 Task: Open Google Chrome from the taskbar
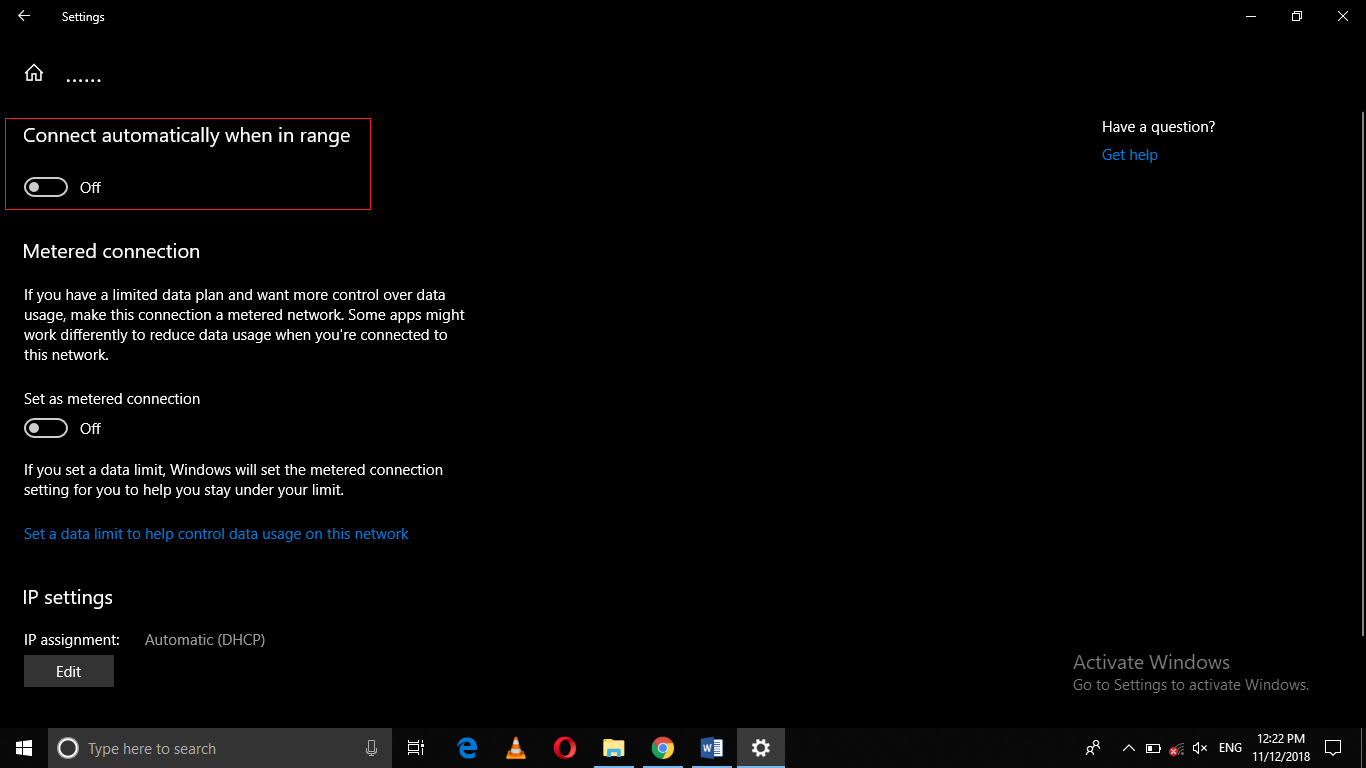pos(662,747)
